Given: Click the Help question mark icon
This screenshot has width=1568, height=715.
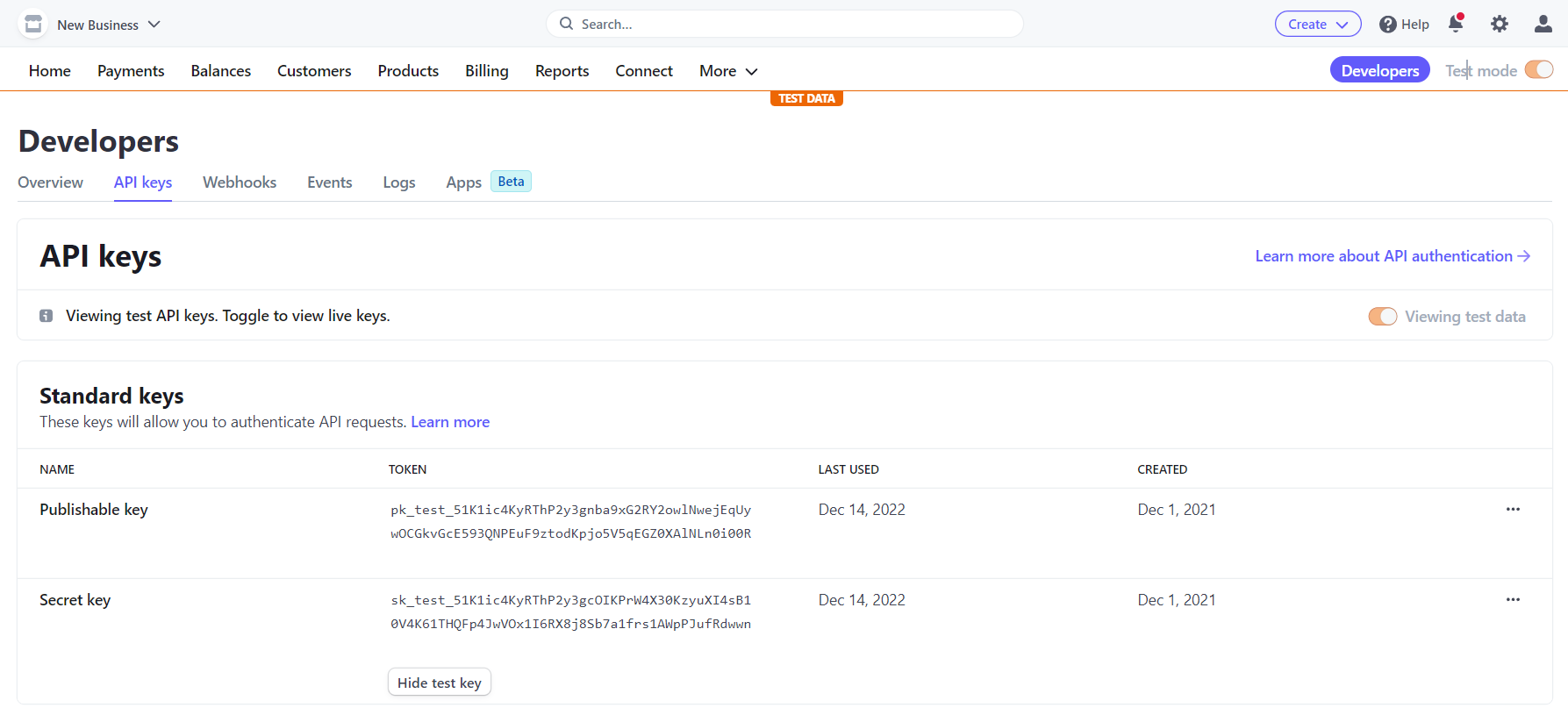Looking at the screenshot, I should point(1387,25).
